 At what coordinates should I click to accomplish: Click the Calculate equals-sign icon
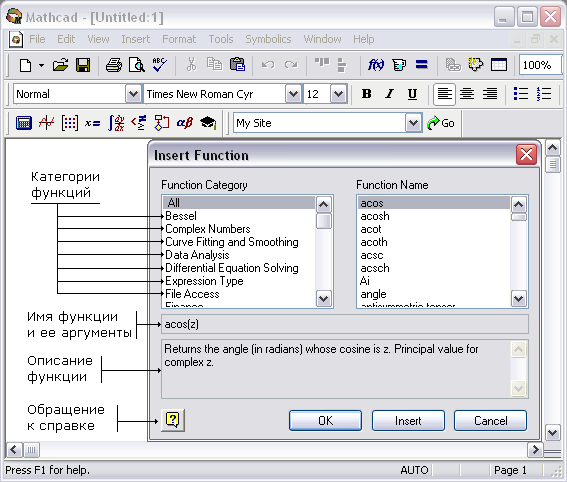[422, 65]
